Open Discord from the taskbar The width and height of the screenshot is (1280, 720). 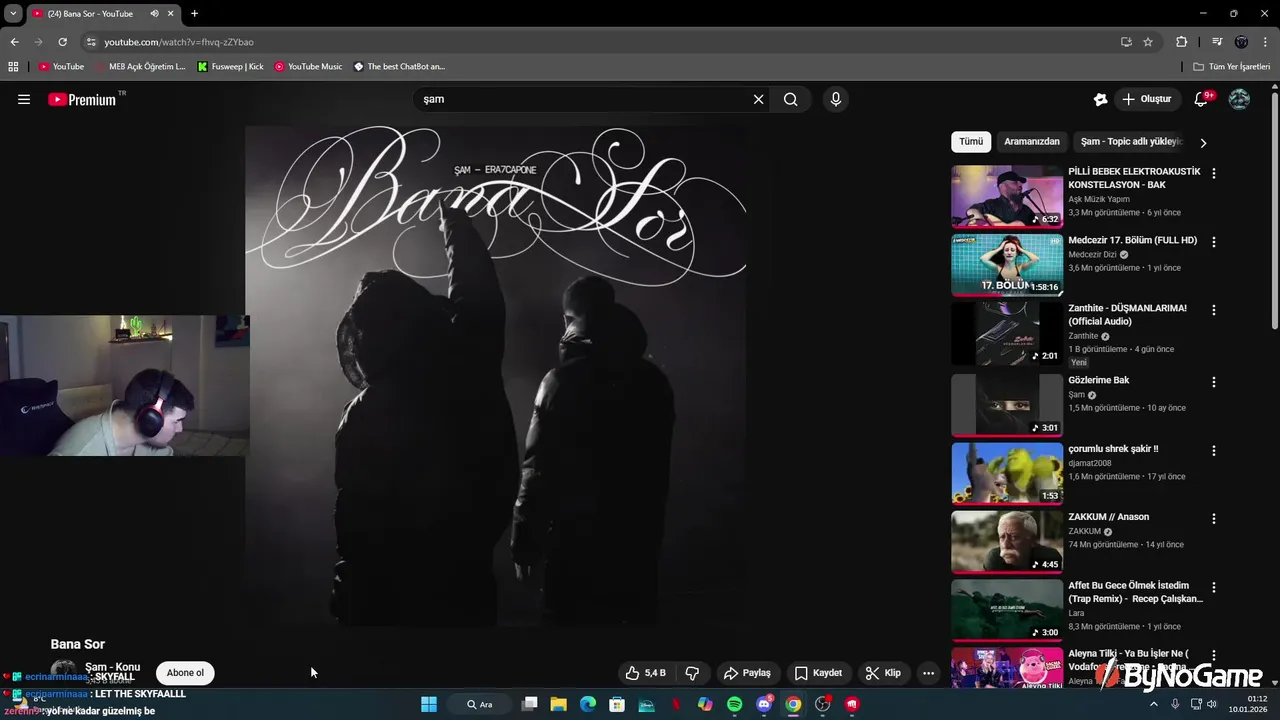coord(765,704)
